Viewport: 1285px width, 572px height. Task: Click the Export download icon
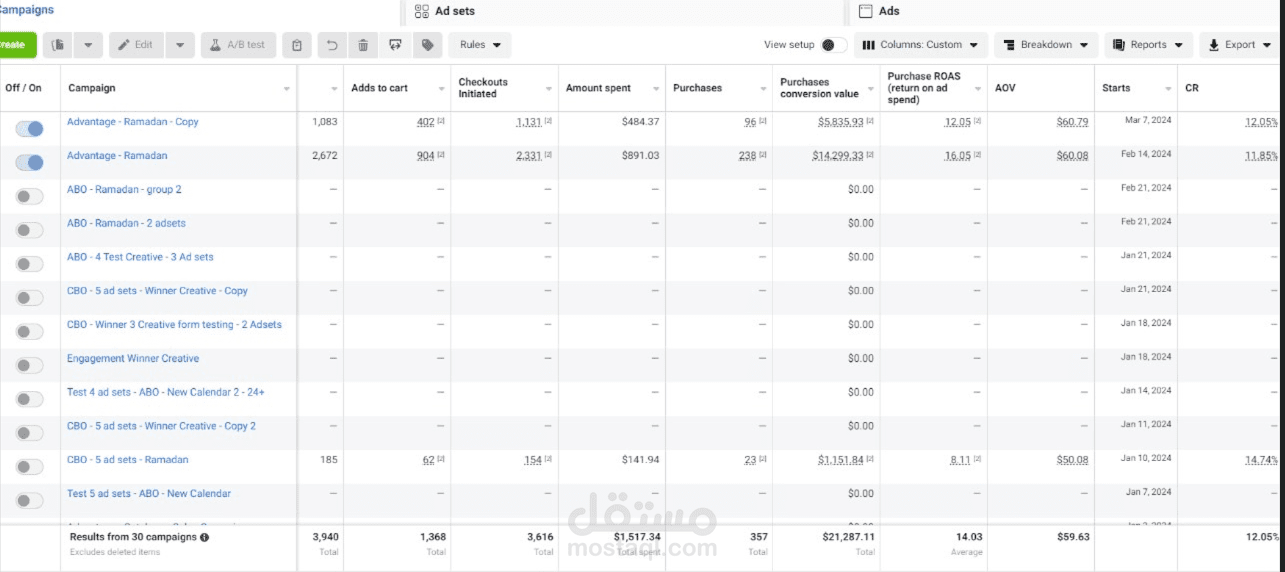[1213, 45]
